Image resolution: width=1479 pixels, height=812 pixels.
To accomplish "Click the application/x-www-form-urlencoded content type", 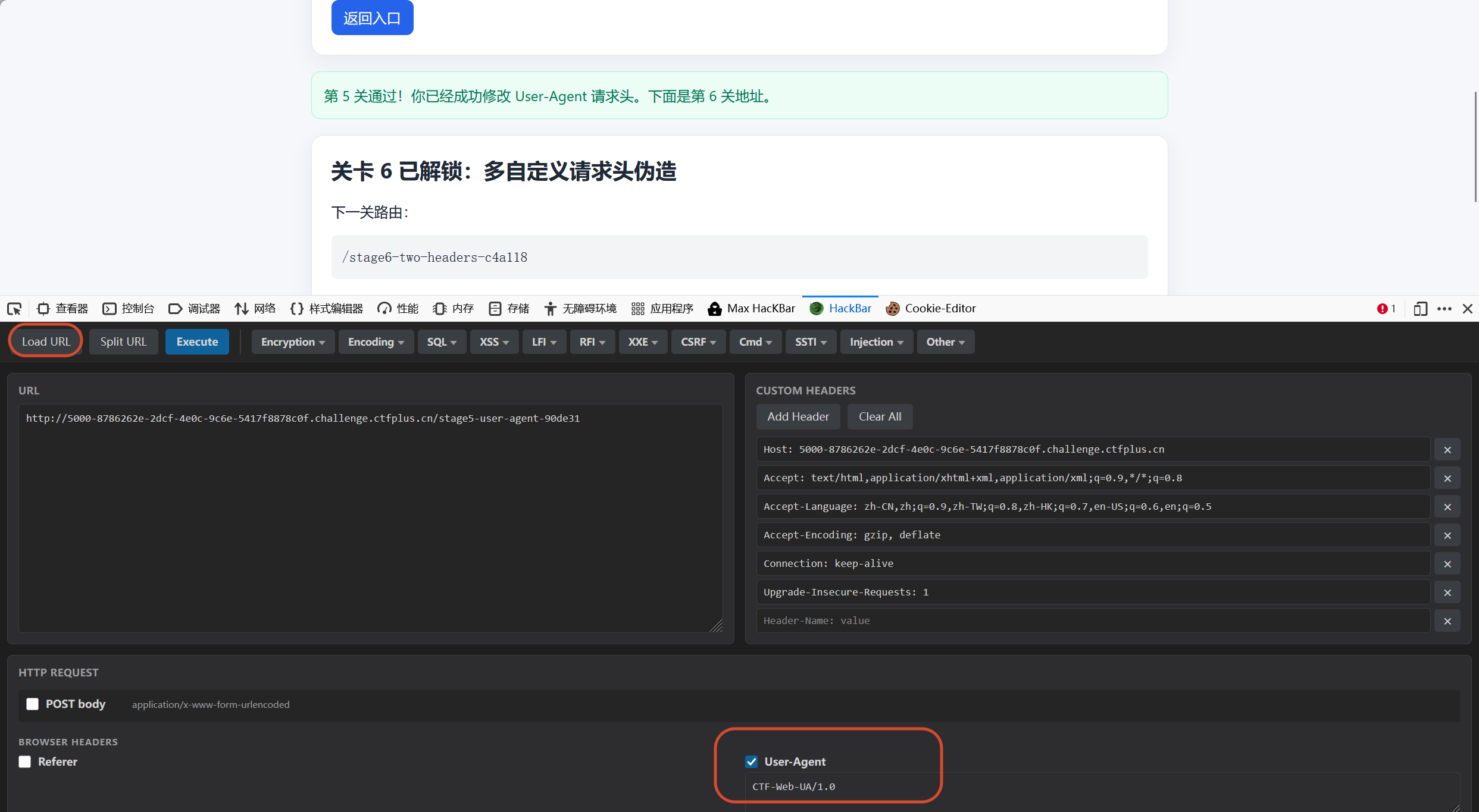I will [x=211, y=704].
